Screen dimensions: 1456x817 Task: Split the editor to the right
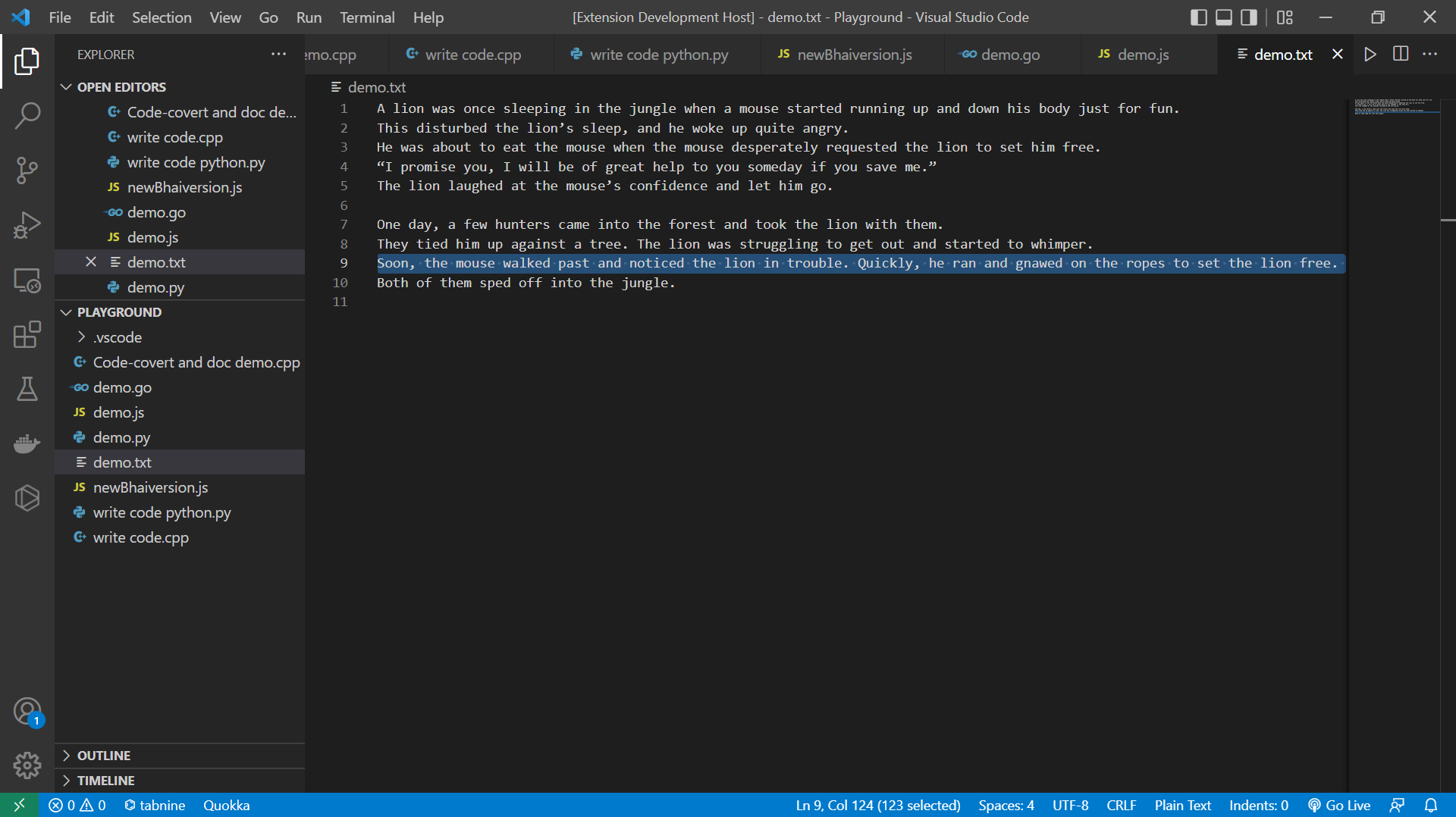point(1401,54)
